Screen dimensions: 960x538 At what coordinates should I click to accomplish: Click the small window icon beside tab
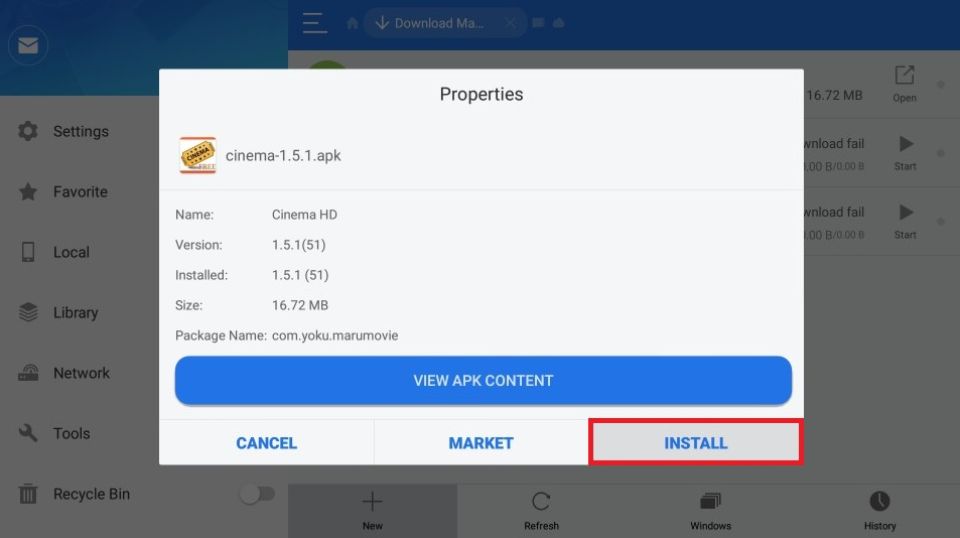click(x=538, y=23)
